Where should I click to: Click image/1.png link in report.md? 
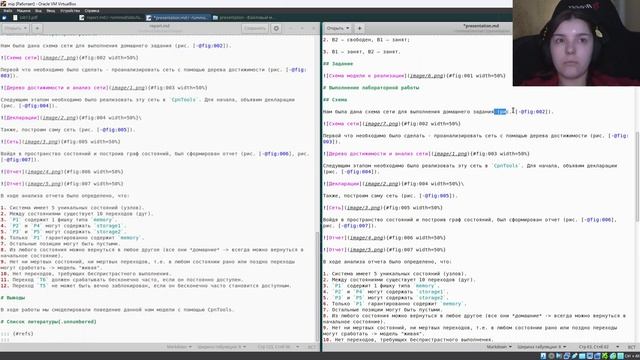coord(128,88)
